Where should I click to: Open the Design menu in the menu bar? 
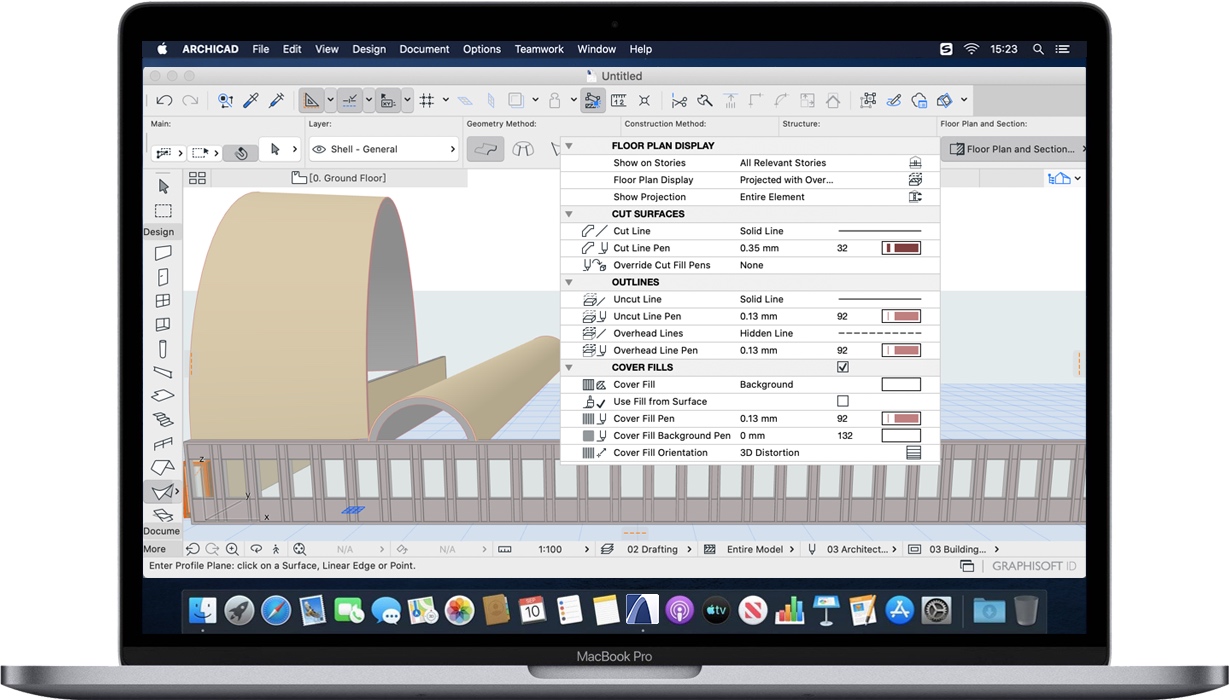369,49
